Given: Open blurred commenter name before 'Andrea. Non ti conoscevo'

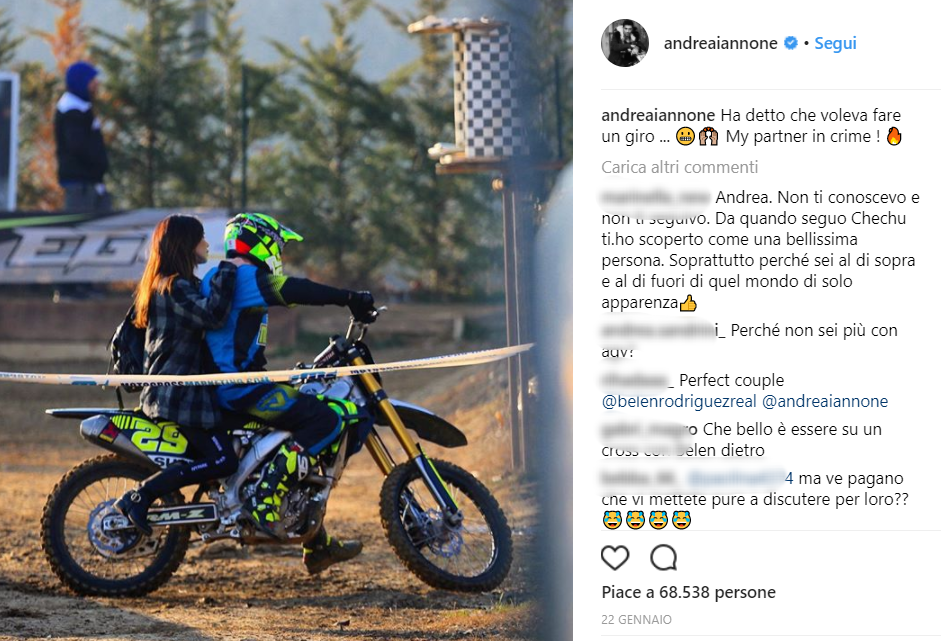Looking at the screenshot, I should tap(656, 197).
